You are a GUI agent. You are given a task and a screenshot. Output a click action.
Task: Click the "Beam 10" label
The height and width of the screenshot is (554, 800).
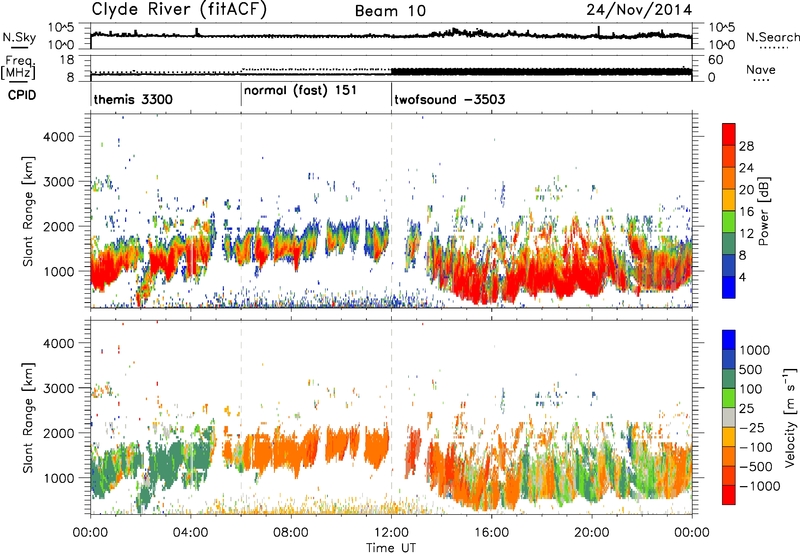pos(390,11)
